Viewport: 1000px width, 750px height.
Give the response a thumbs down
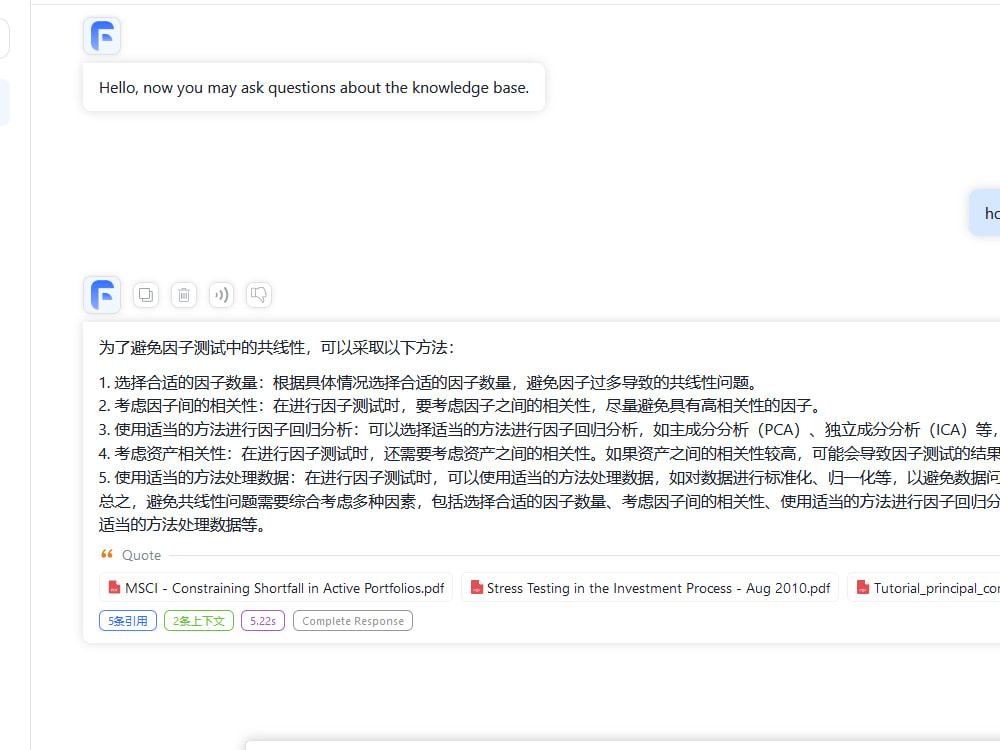tap(259, 295)
